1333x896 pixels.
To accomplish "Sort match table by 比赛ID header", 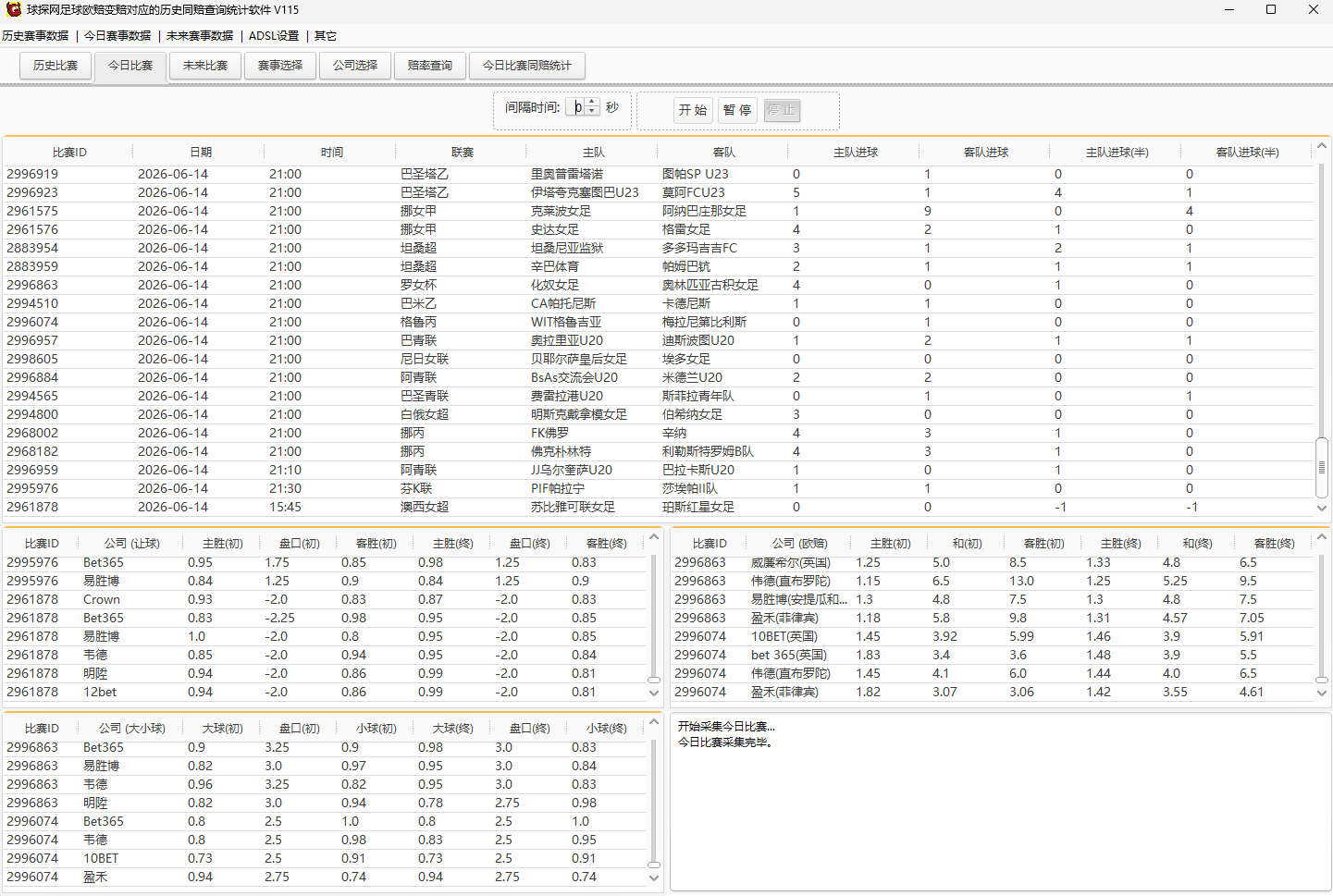I will pos(68,153).
